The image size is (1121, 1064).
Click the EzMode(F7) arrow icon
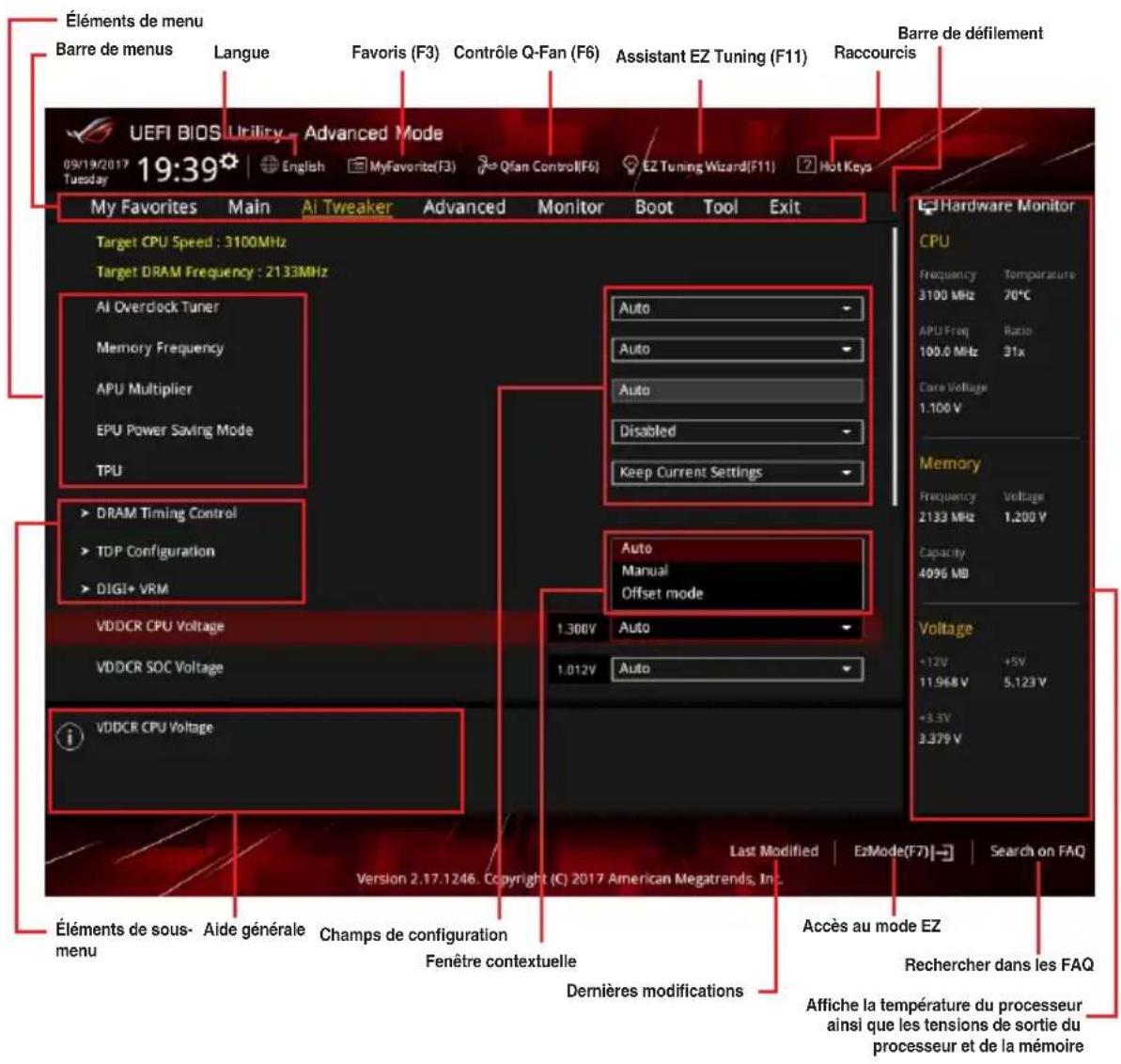click(x=943, y=853)
